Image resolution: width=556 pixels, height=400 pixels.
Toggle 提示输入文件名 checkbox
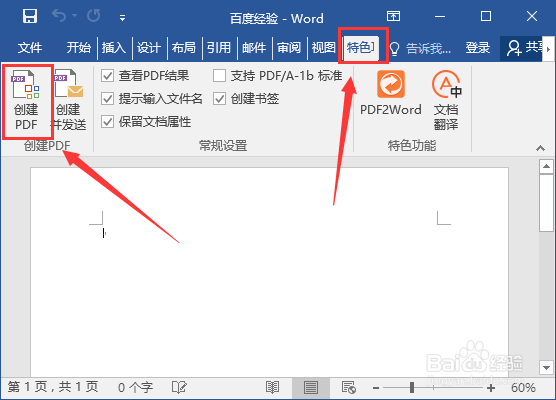pos(107,99)
